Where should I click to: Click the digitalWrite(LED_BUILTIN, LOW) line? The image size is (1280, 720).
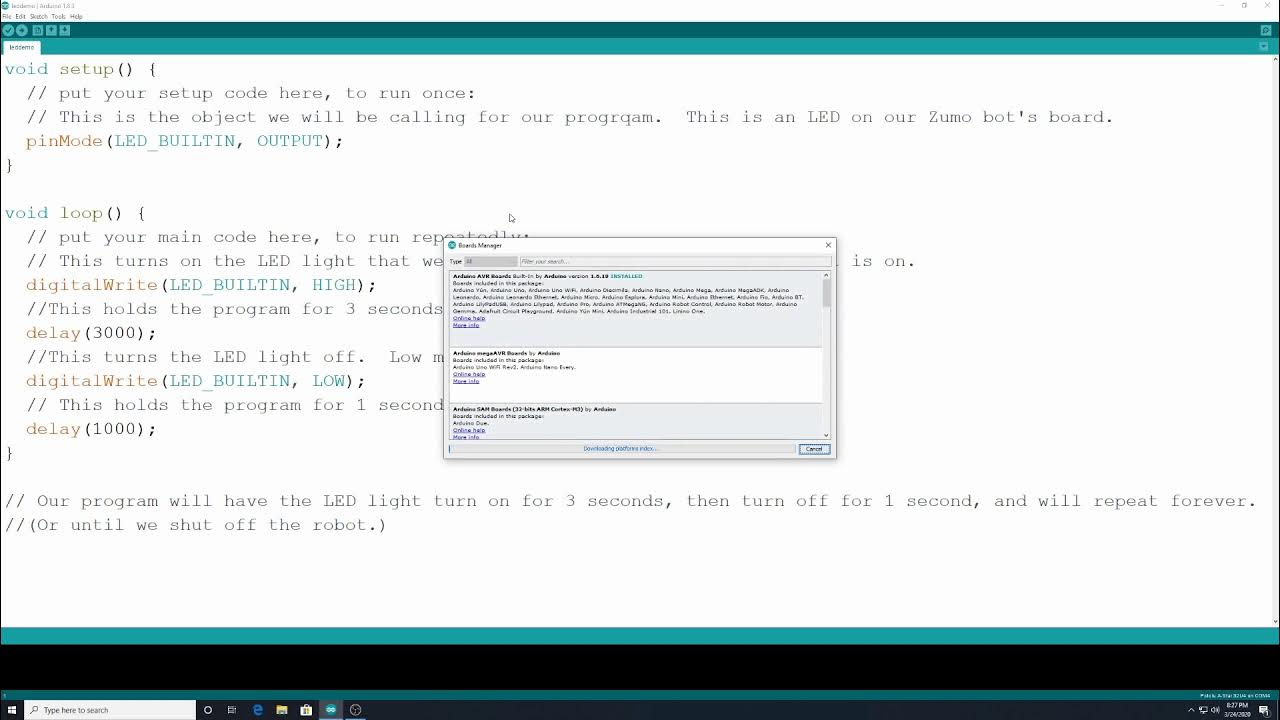coord(196,381)
